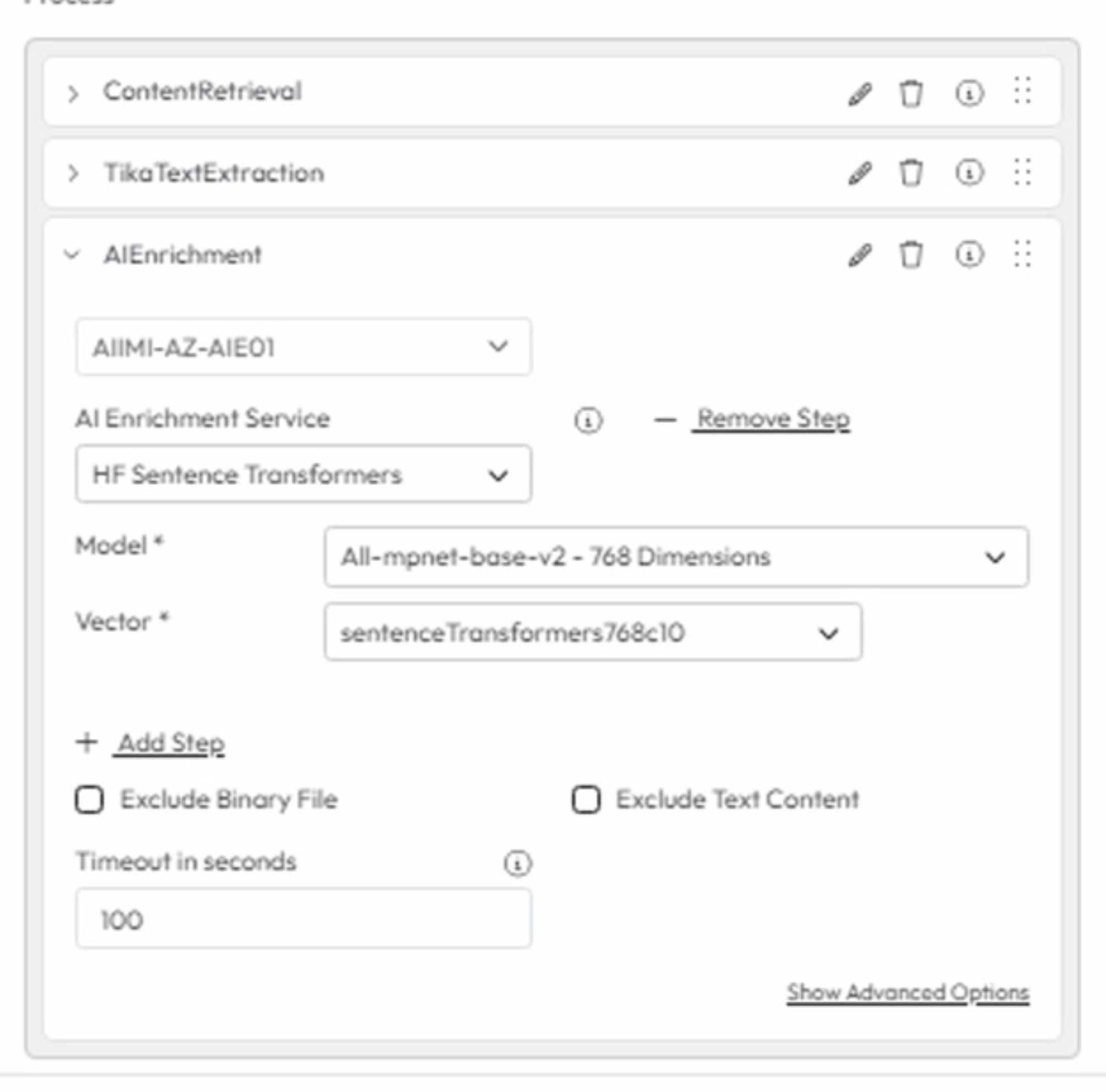
Task: Show info for the TikaTextExtraction step
Action: (x=969, y=173)
